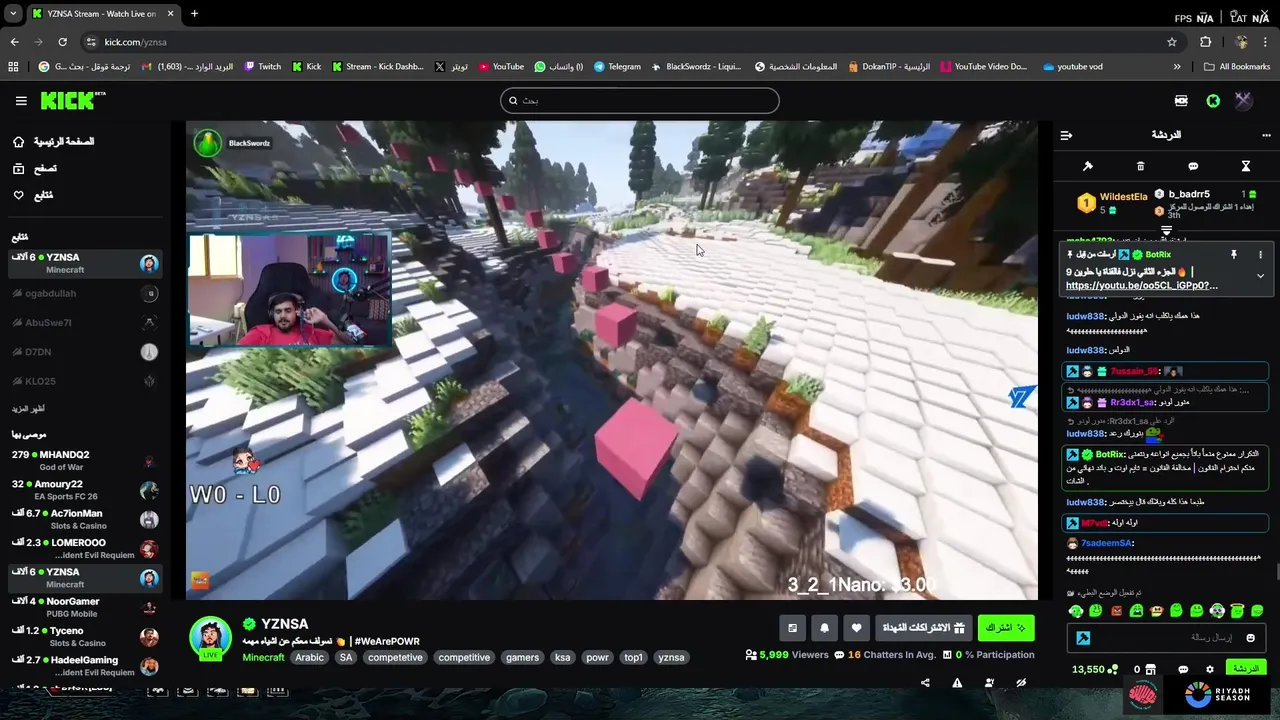This screenshot has height=720, width=1280.
Task: Click the creator dashboard camera icon in header
Action: 1181,100
